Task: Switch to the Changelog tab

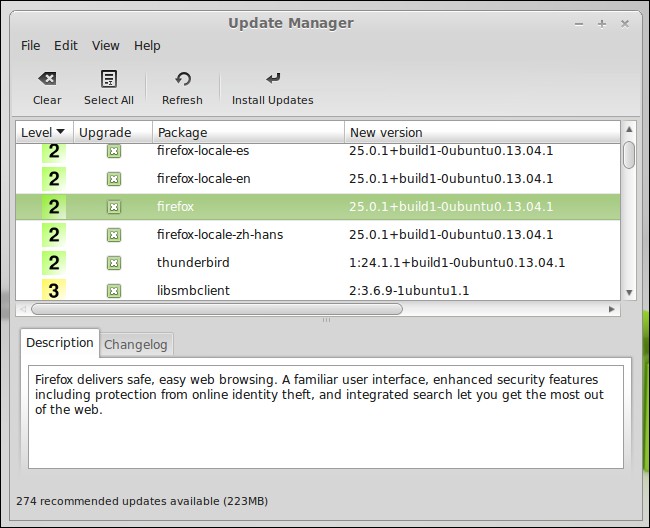Action: point(136,344)
